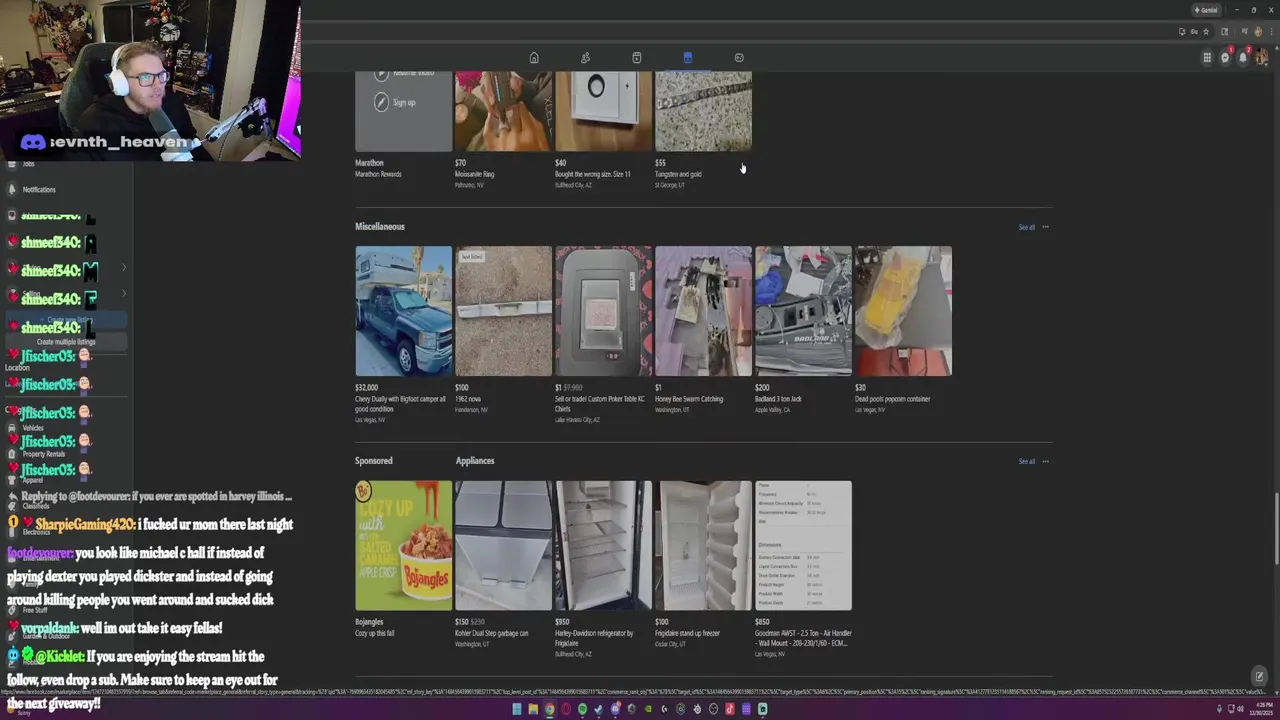Open the taskbar clock and date
Viewport: 1280px width, 720px height.
point(1259,710)
